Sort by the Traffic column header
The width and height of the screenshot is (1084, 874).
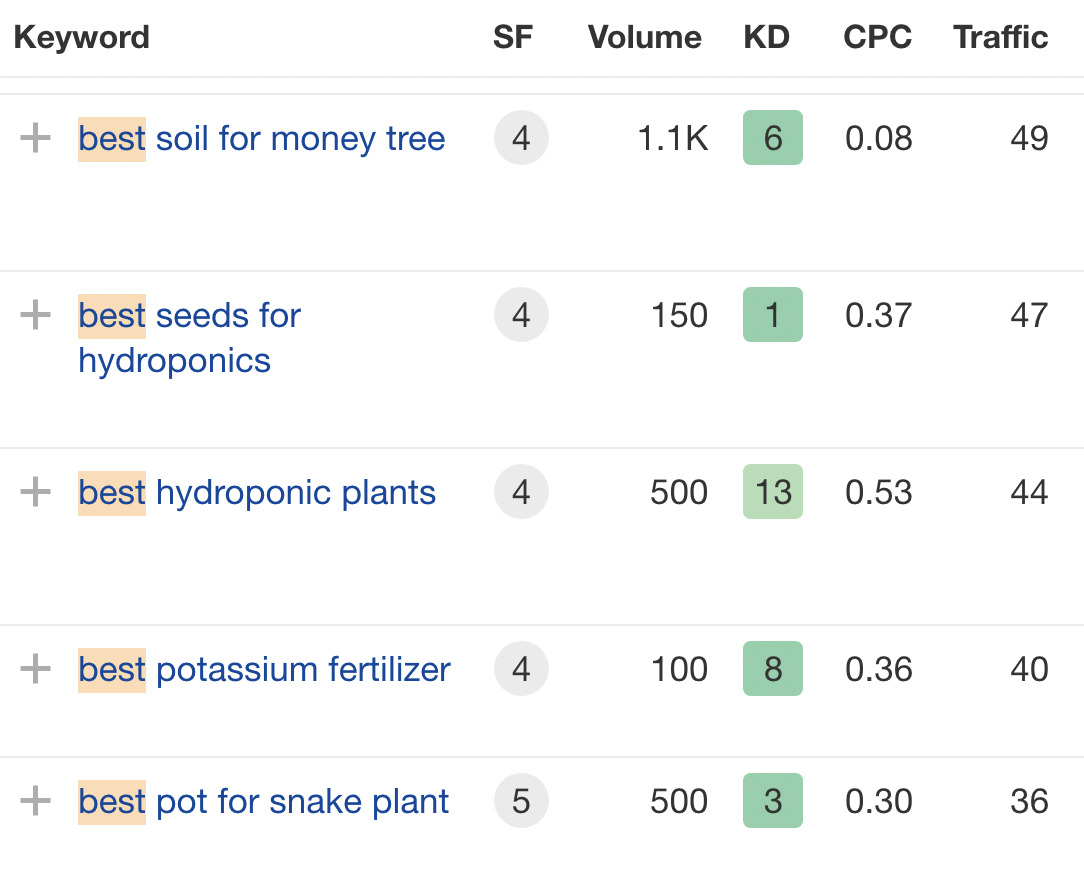click(x=1000, y=37)
